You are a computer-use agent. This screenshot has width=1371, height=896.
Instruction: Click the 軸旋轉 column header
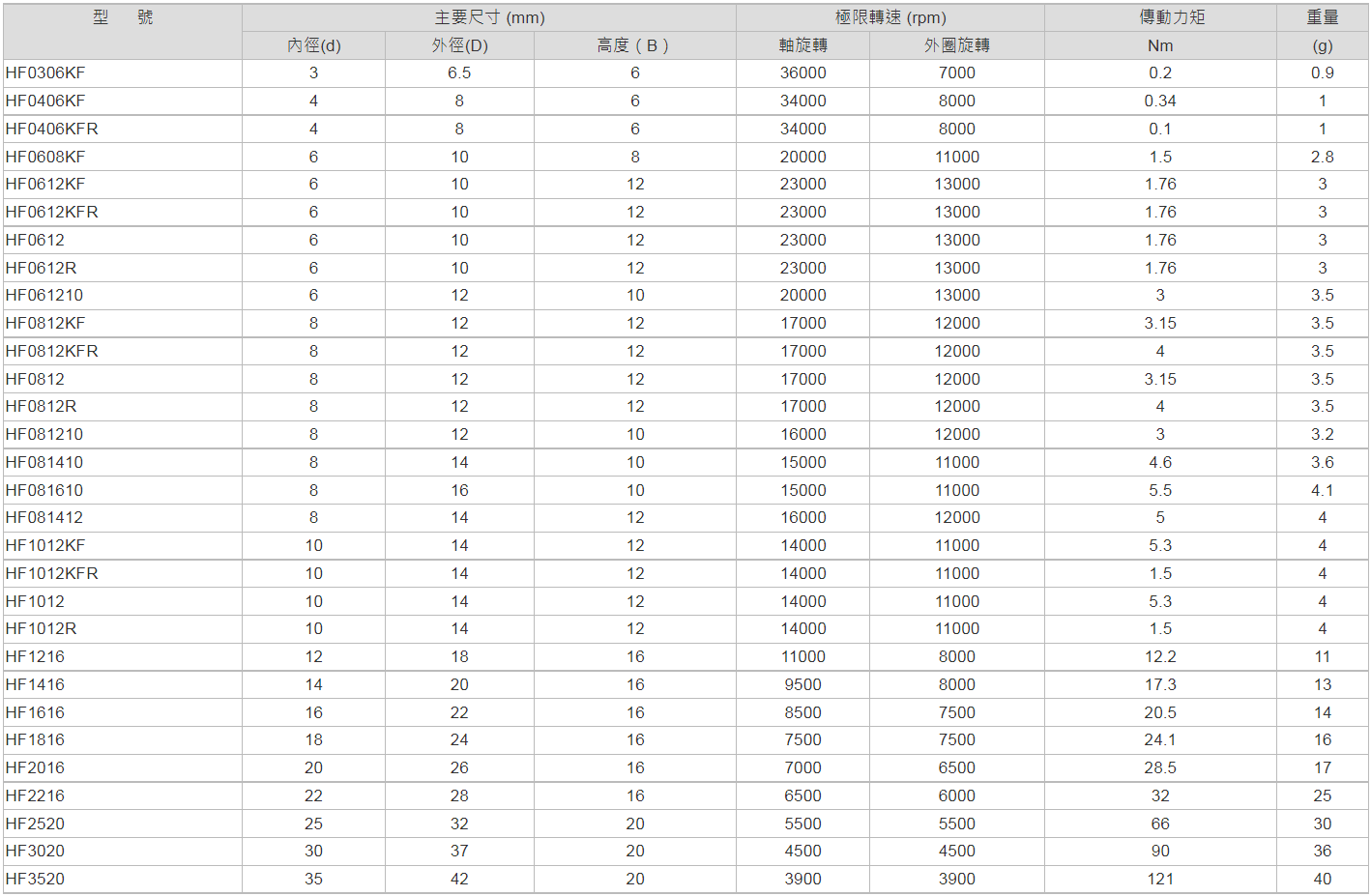point(802,45)
